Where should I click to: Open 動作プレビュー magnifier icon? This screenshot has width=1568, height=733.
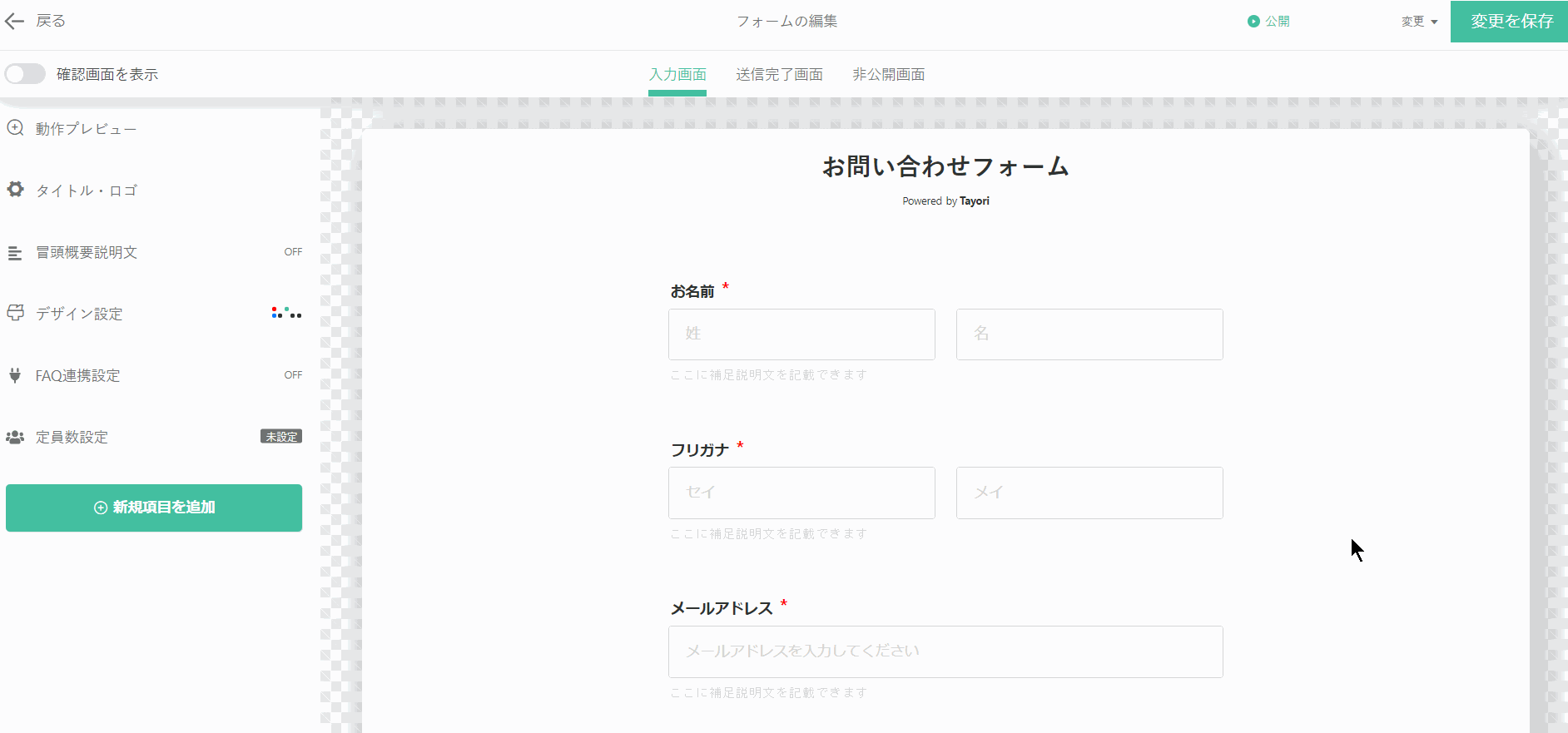(x=15, y=128)
